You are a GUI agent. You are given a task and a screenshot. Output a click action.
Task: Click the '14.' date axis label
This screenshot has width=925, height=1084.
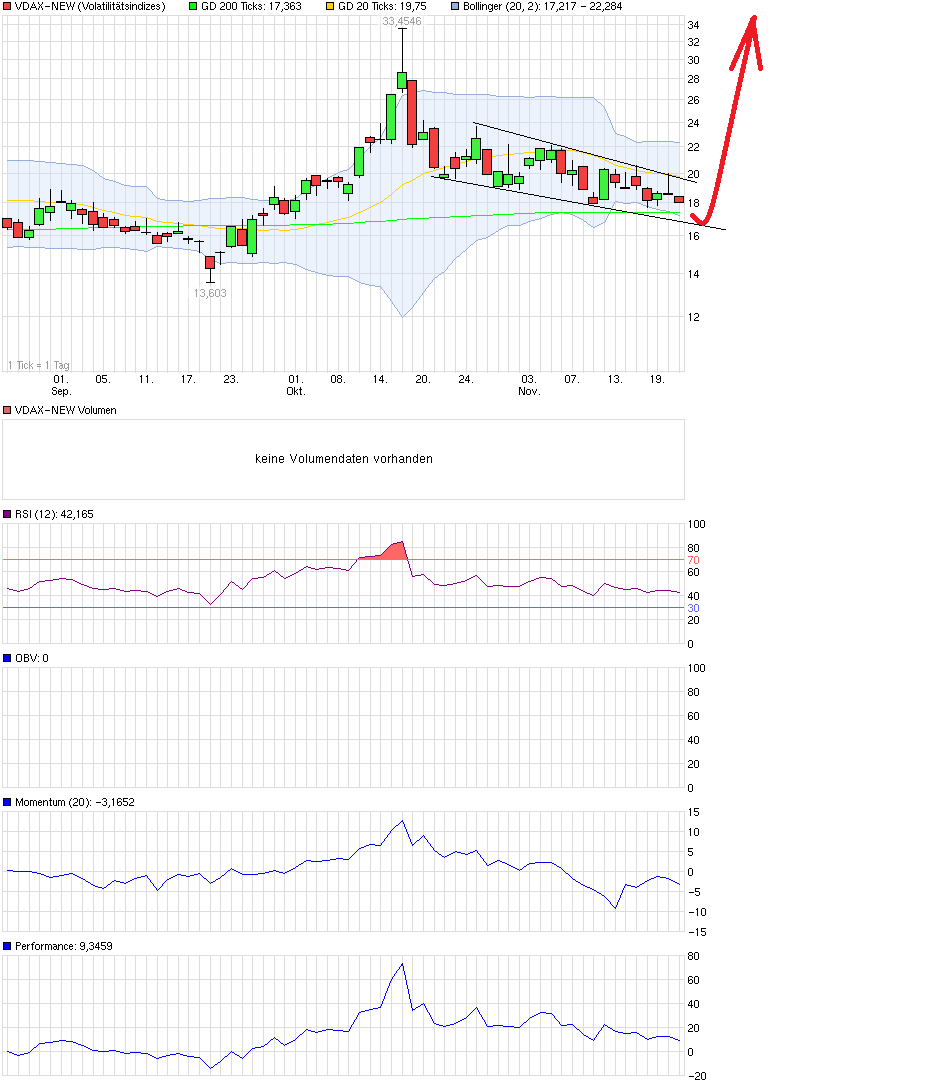tap(380, 379)
